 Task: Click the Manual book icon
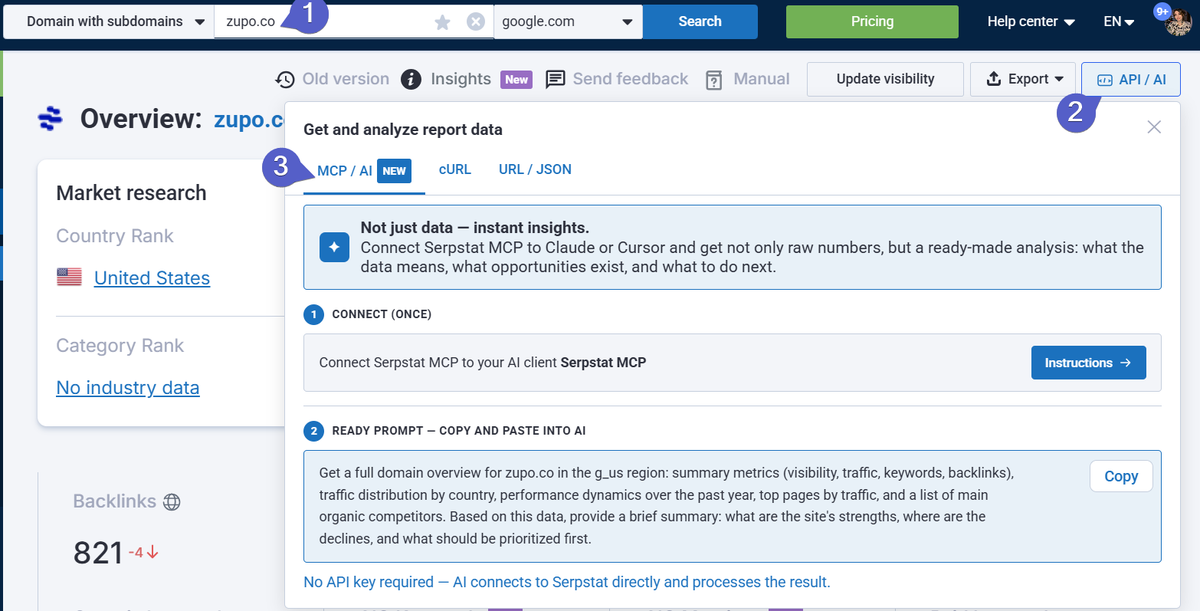[714, 80]
